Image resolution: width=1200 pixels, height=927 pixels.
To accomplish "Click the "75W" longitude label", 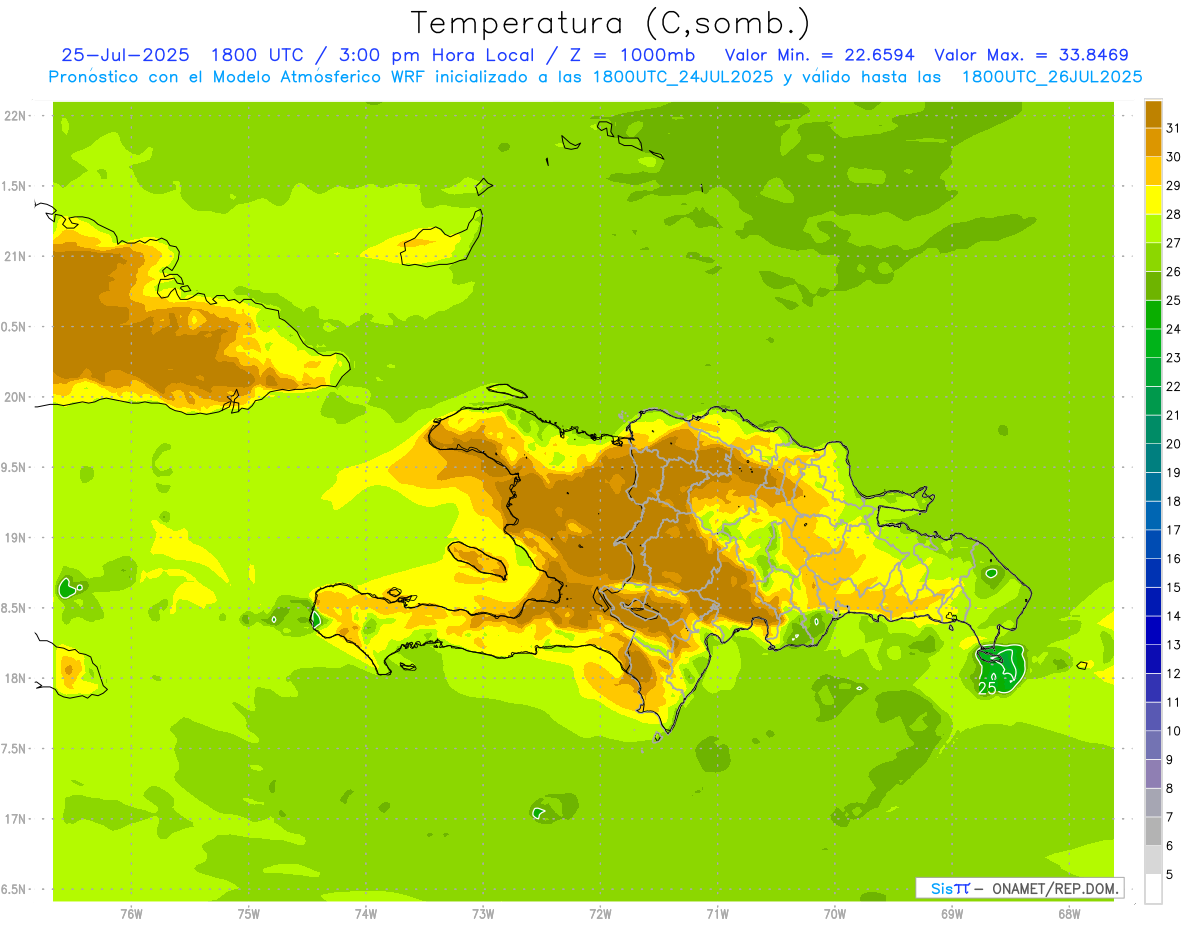I will 248,913.
